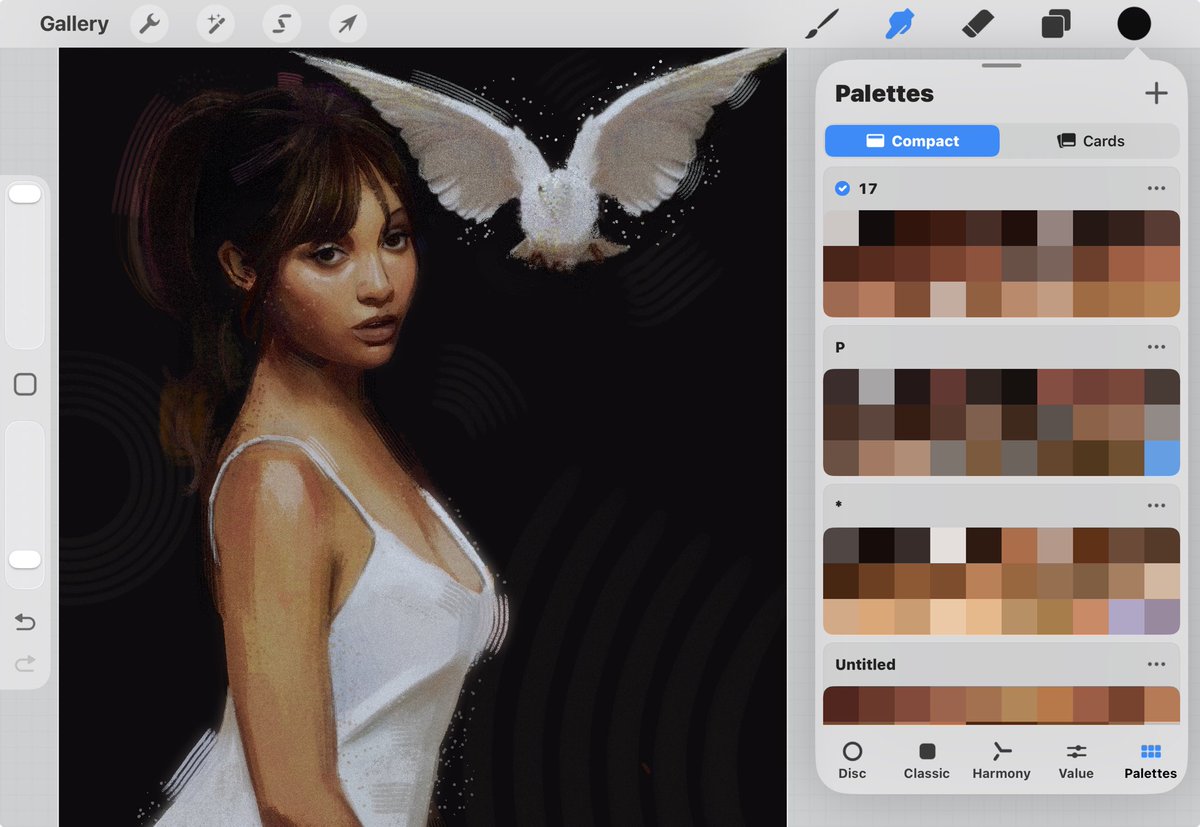Add a new palette with plus icon
This screenshot has width=1200, height=827.
point(1156,94)
